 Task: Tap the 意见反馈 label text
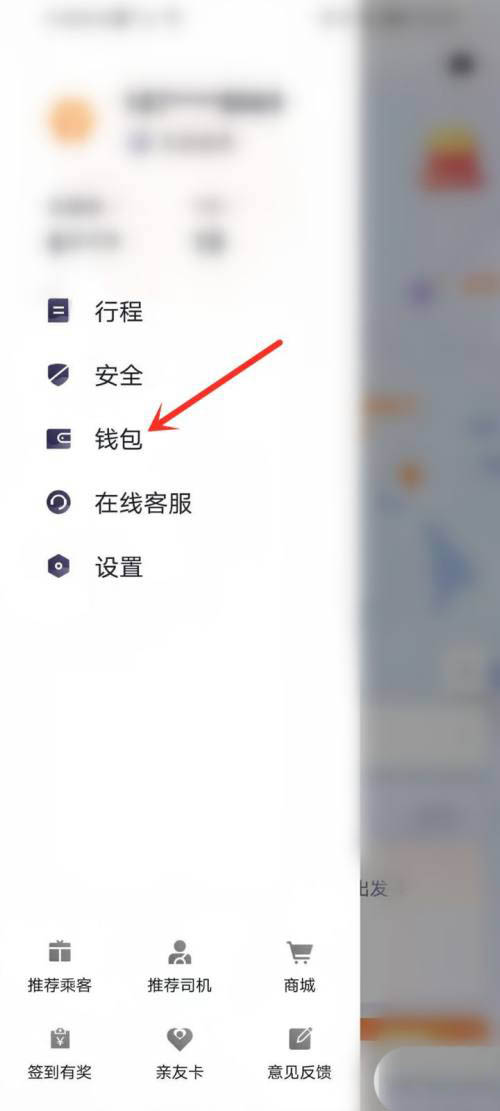pos(300,1073)
